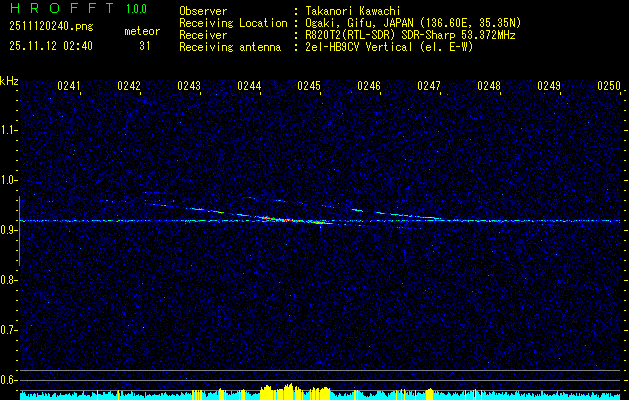Click the yellow signal power bar graph
629x400 pixels.
pyautogui.click(x=275, y=391)
